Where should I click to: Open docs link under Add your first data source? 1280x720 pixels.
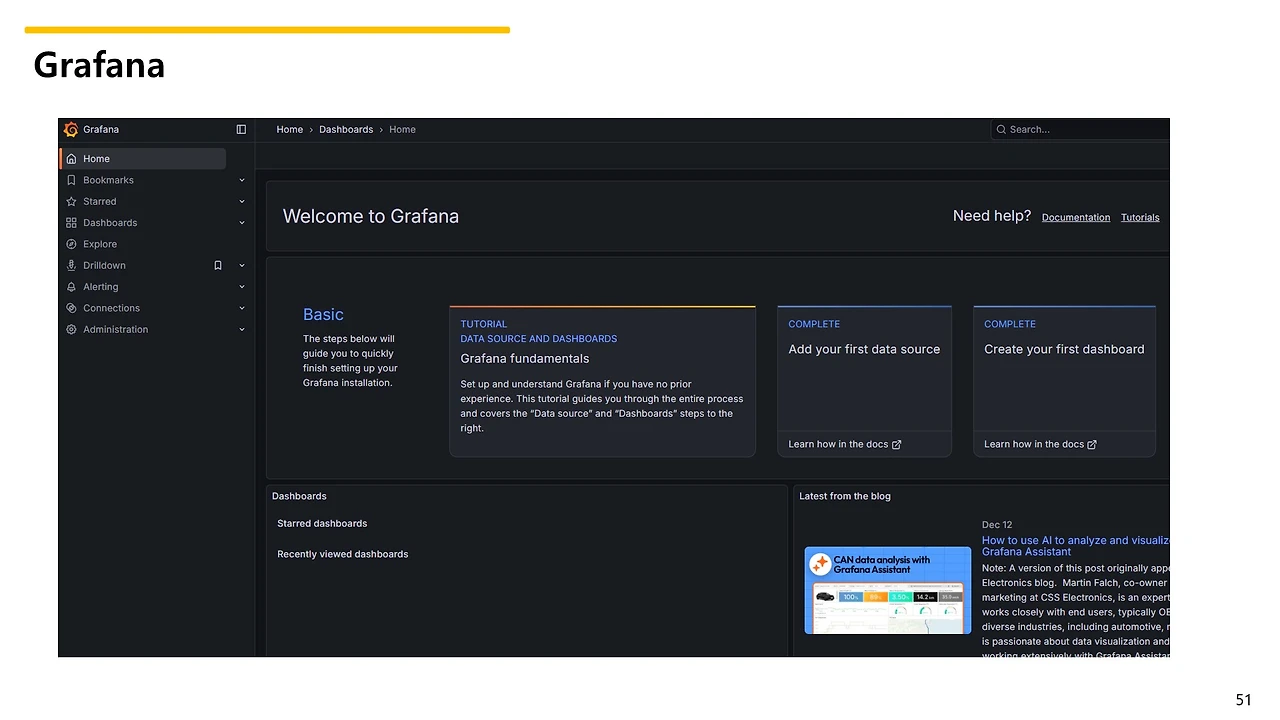845,444
